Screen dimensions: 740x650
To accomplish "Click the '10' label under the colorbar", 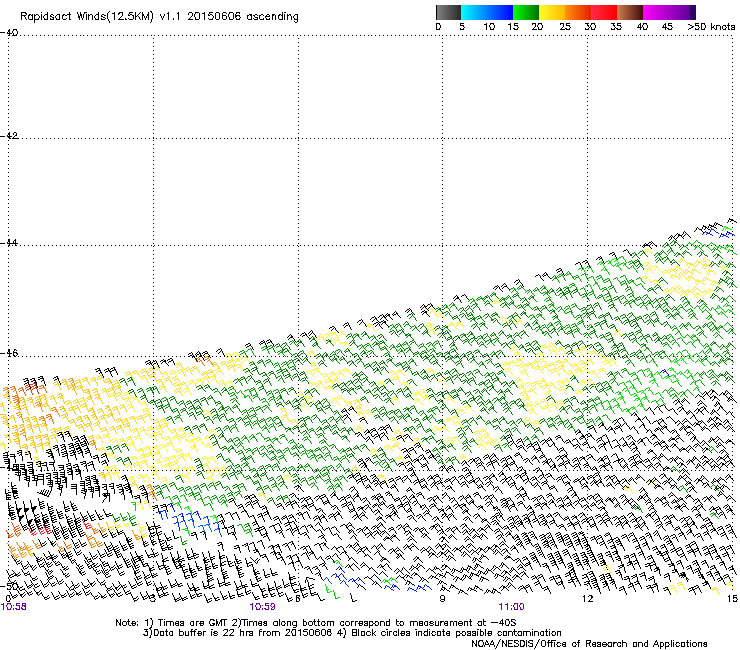I will click(489, 27).
